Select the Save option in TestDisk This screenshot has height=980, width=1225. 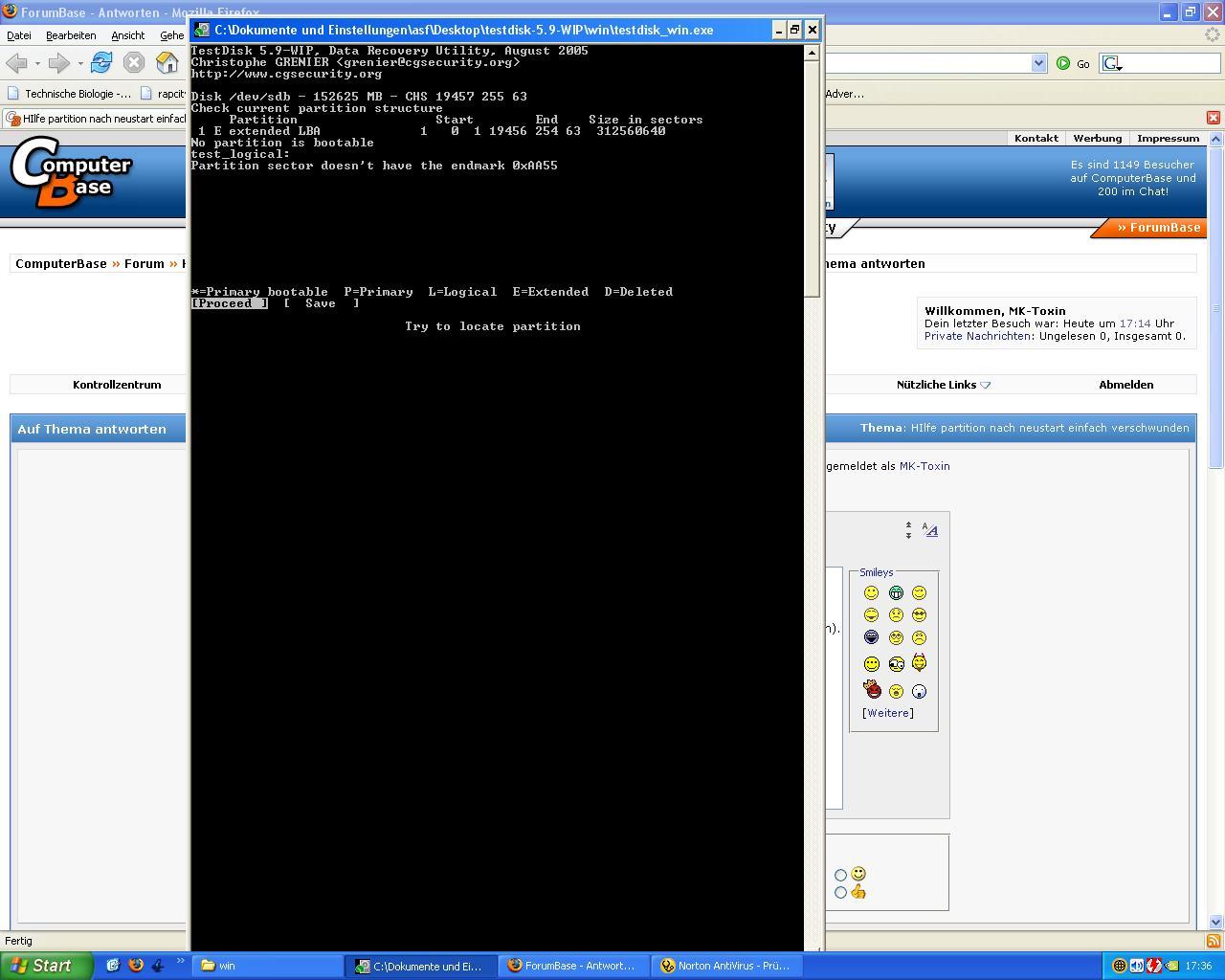[322, 303]
